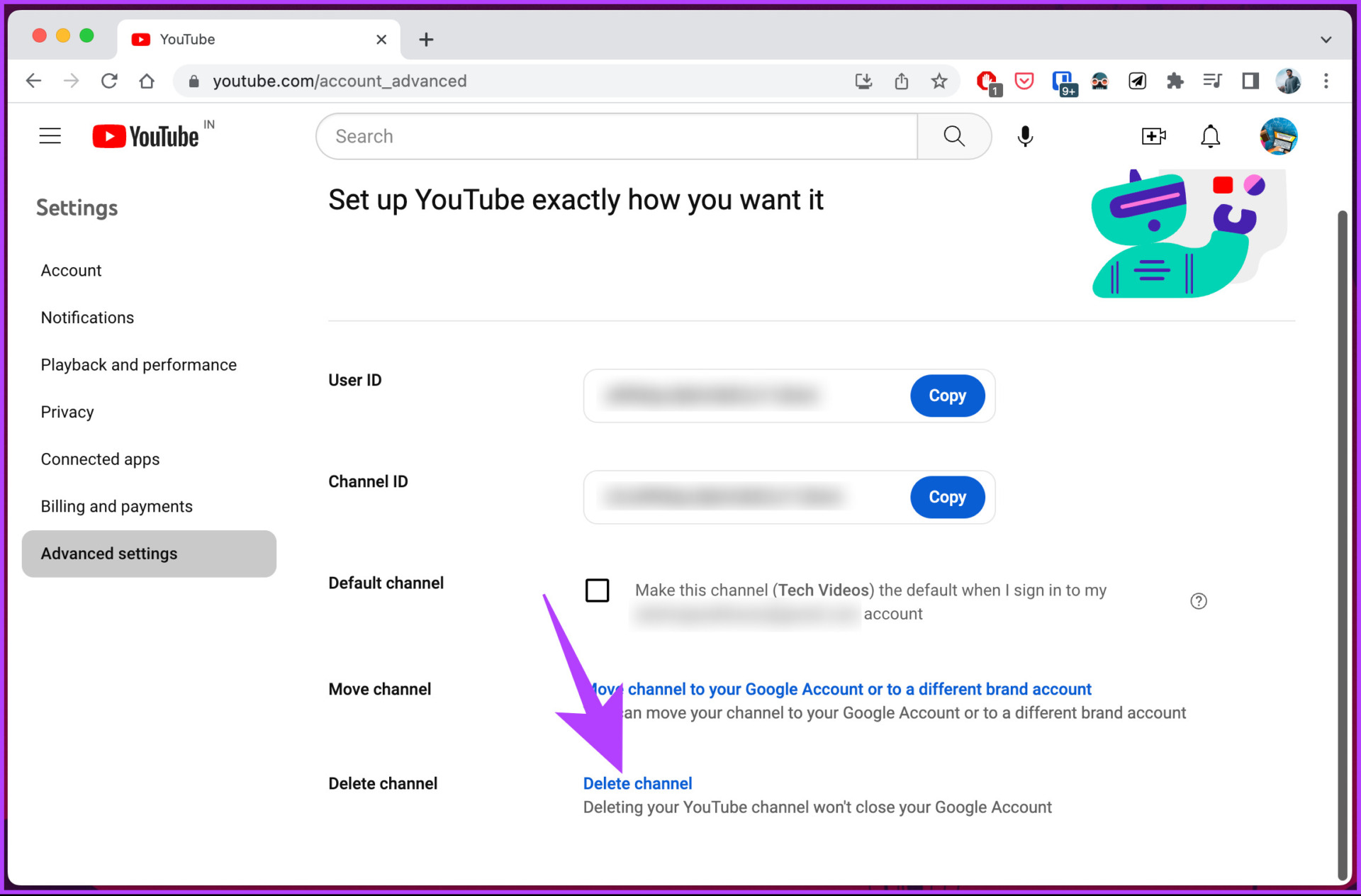Open the browser home page
Viewport: 1361px width, 896px height.
point(147,81)
